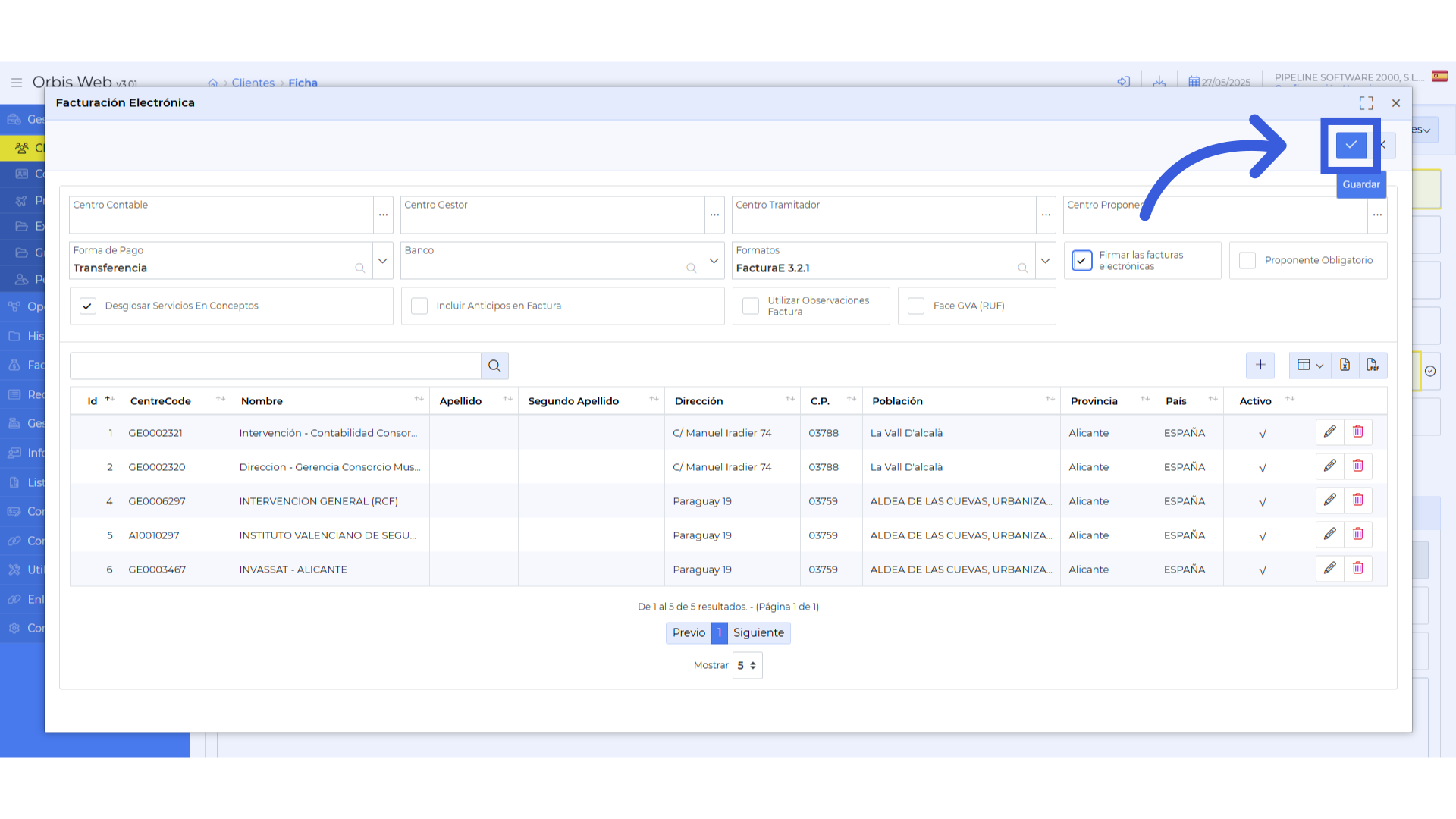Image resolution: width=1456 pixels, height=819 pixels.
Task: Open Ficha breadcrumb link
Action: pos(303,83)
